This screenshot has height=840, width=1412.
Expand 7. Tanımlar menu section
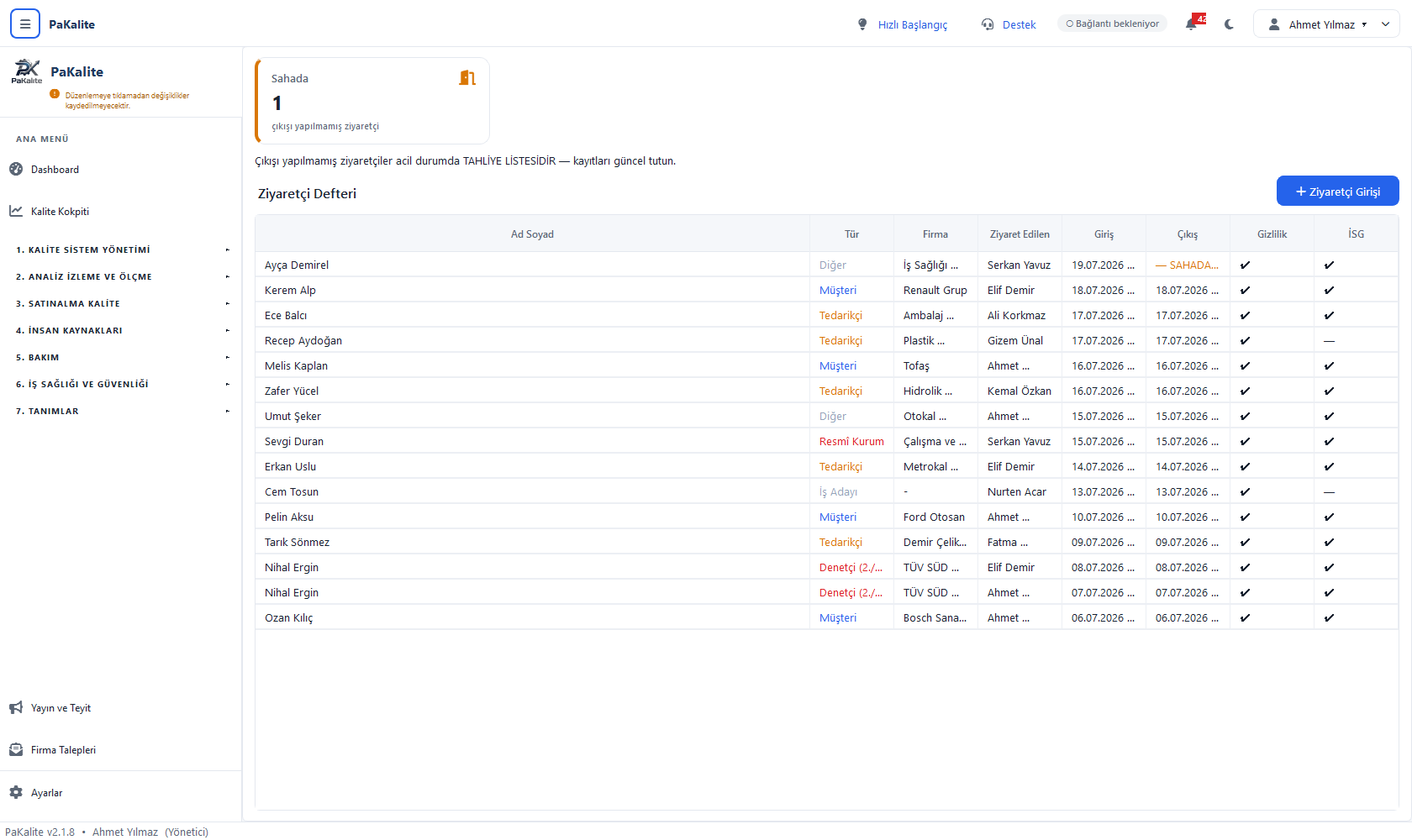121,411
